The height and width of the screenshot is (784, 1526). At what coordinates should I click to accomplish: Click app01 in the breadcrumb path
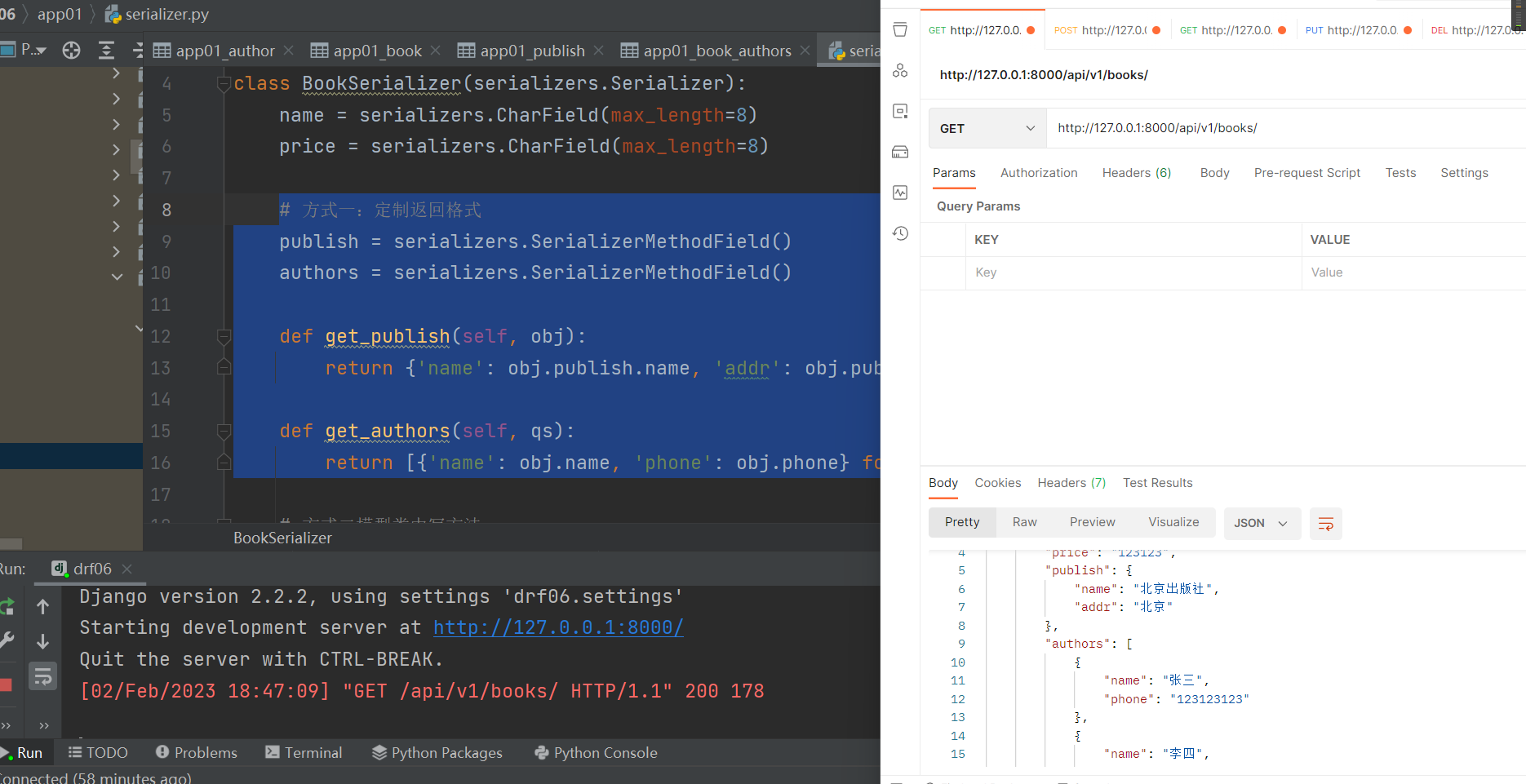pyautogui.click(x=60, y=14)
